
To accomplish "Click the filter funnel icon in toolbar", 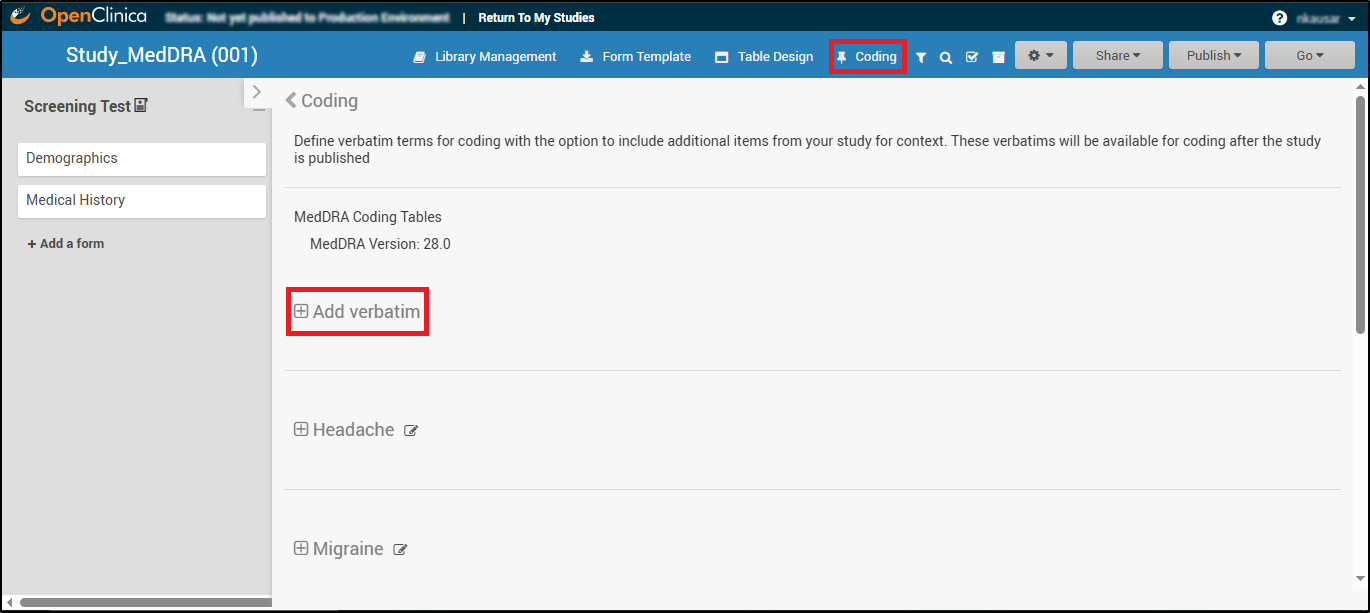I will 921,58.
